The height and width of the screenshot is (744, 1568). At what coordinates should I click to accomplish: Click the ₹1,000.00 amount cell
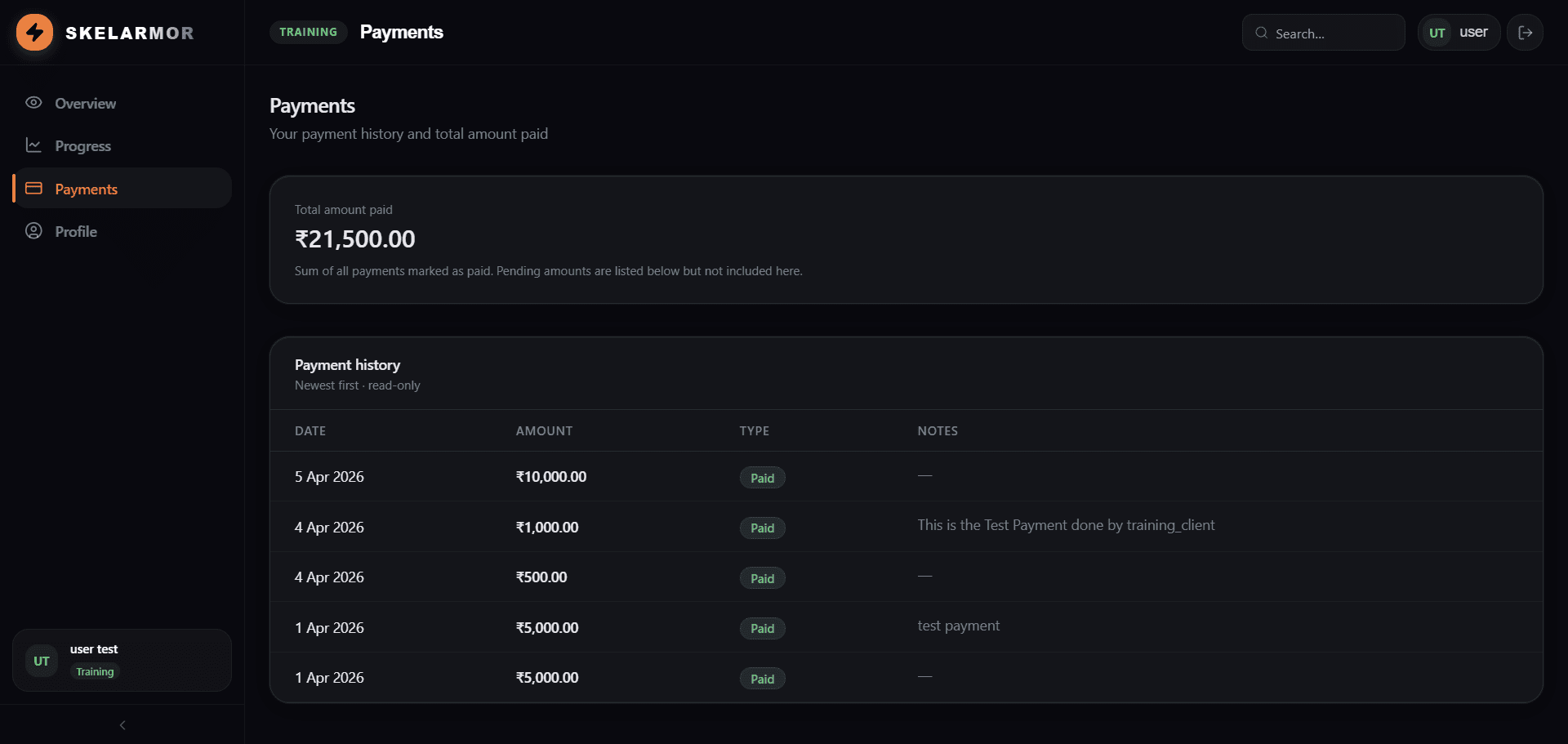(547, 528)
